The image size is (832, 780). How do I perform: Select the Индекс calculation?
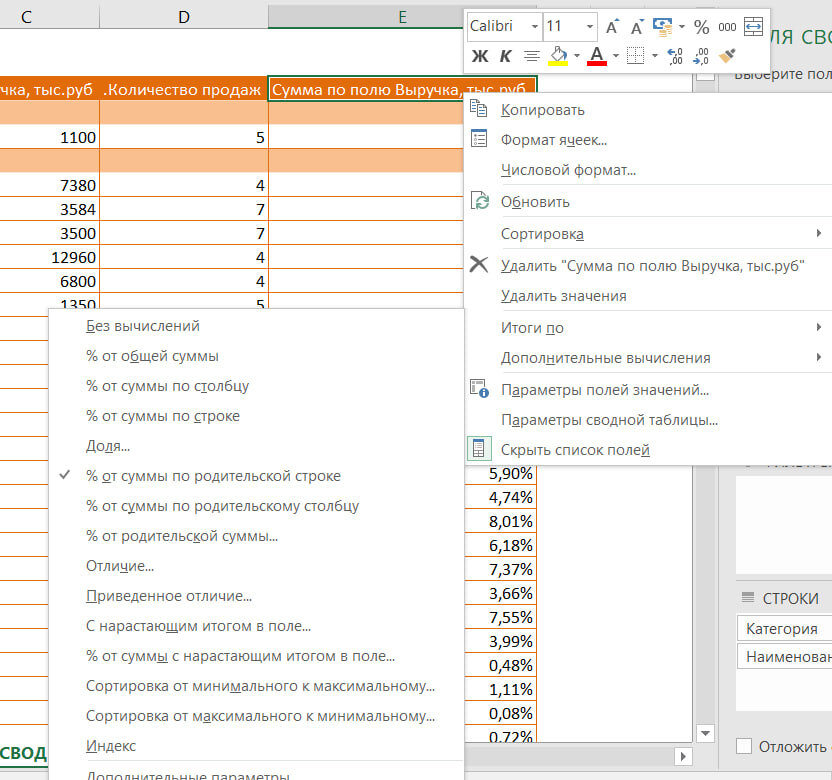pyautogui.click(x=111, y=746)
